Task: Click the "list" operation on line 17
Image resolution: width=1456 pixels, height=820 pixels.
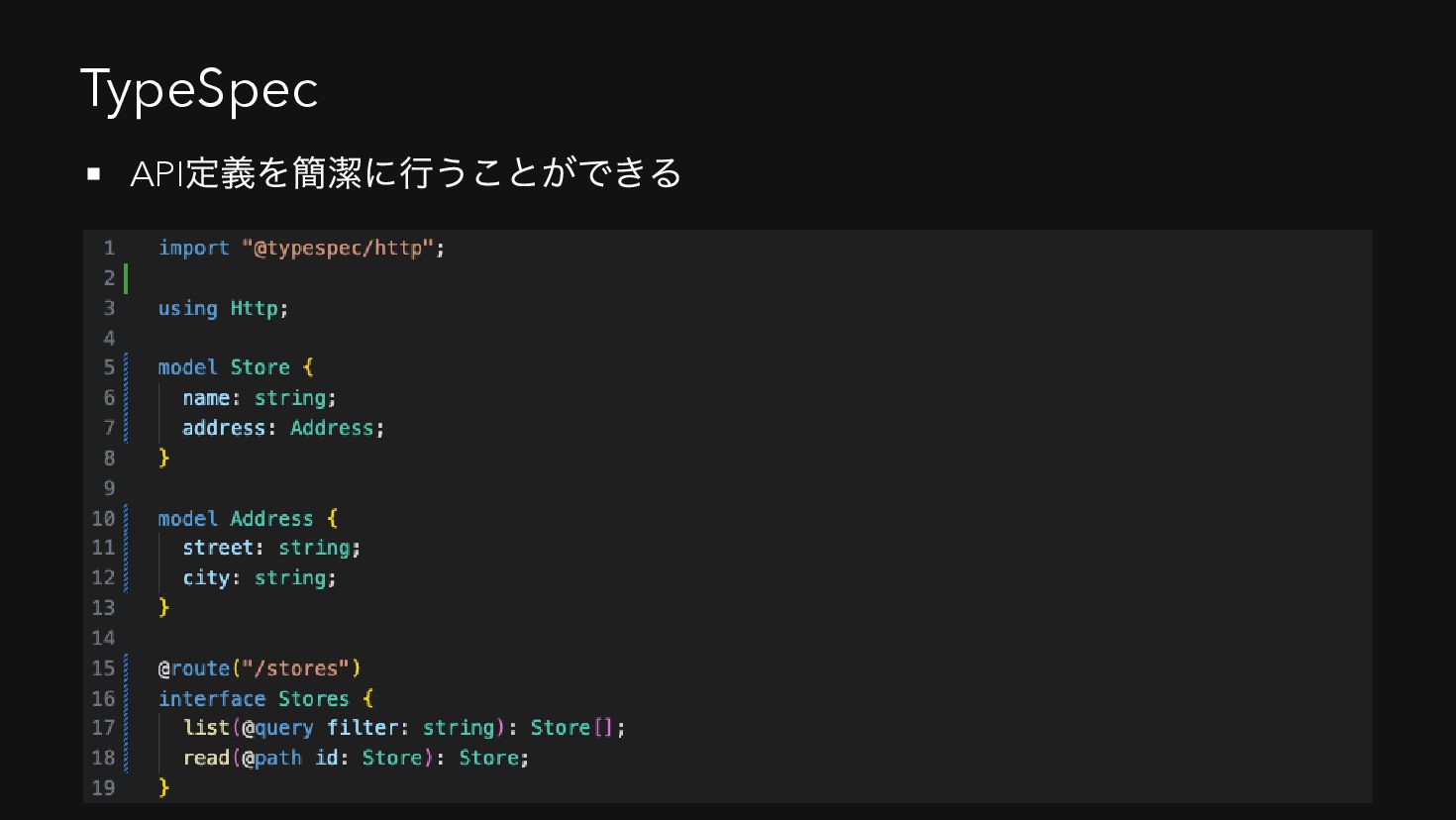Action: (x=206, y=728)
